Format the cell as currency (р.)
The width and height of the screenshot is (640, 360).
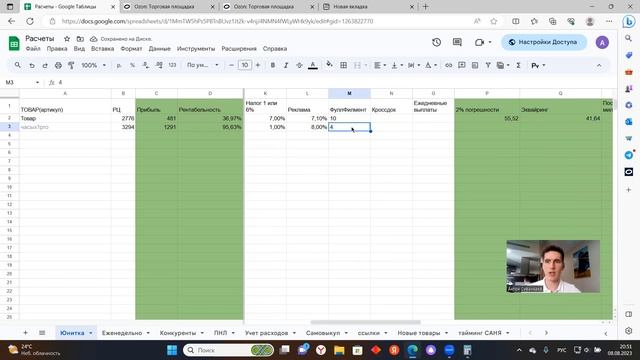point(119,65)
